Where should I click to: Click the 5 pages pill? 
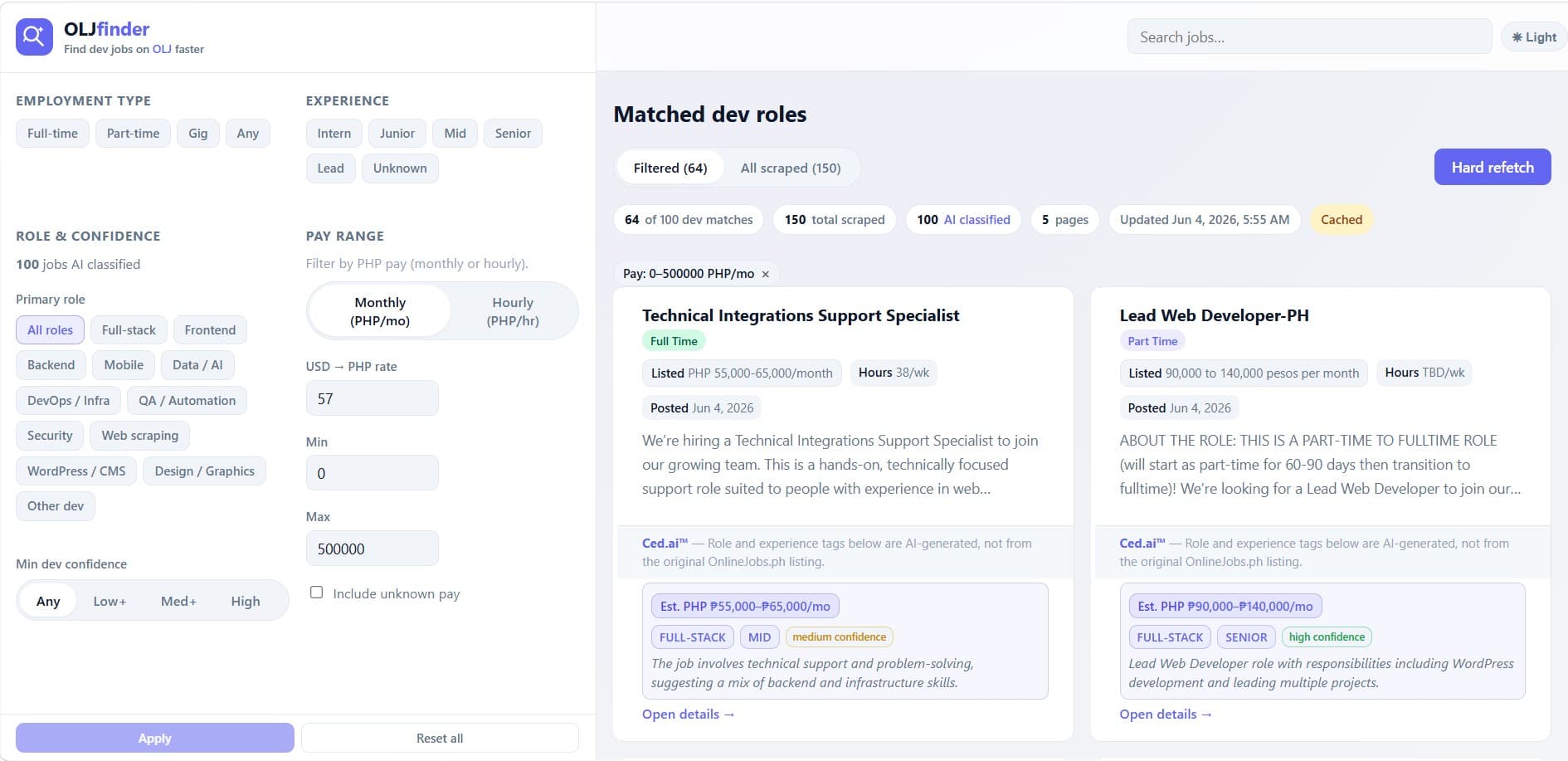pyautogui.click(x=1065, y=220)
